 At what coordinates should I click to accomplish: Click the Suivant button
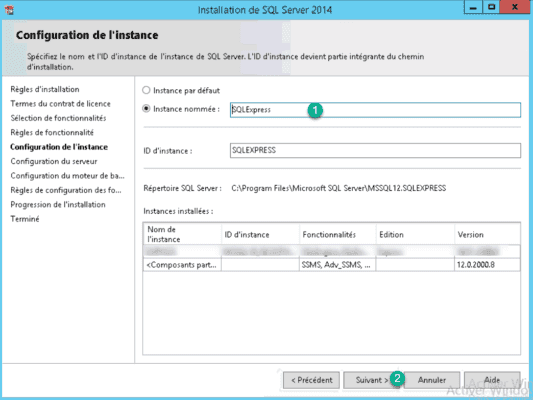click(x=372, y=380)
